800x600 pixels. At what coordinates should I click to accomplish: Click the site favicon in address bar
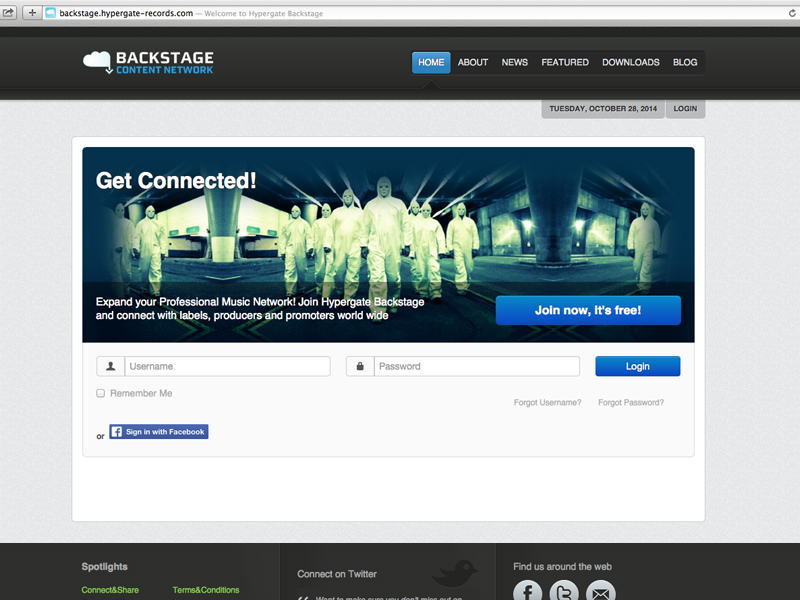[50, 13]
